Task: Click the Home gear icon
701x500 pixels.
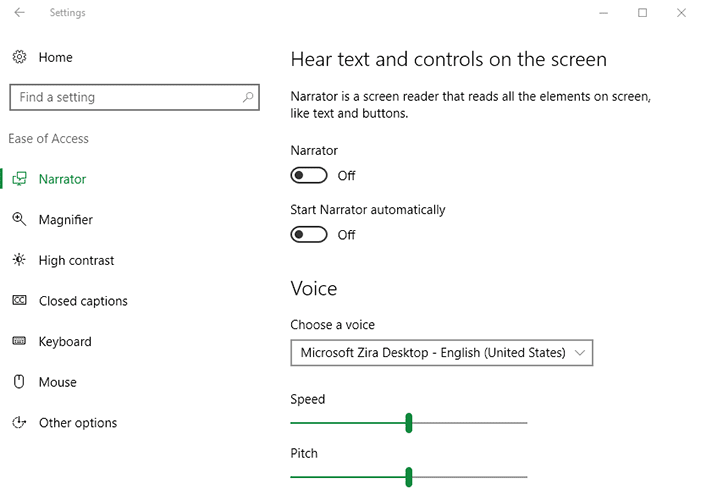Action: (x=19, y=57)
